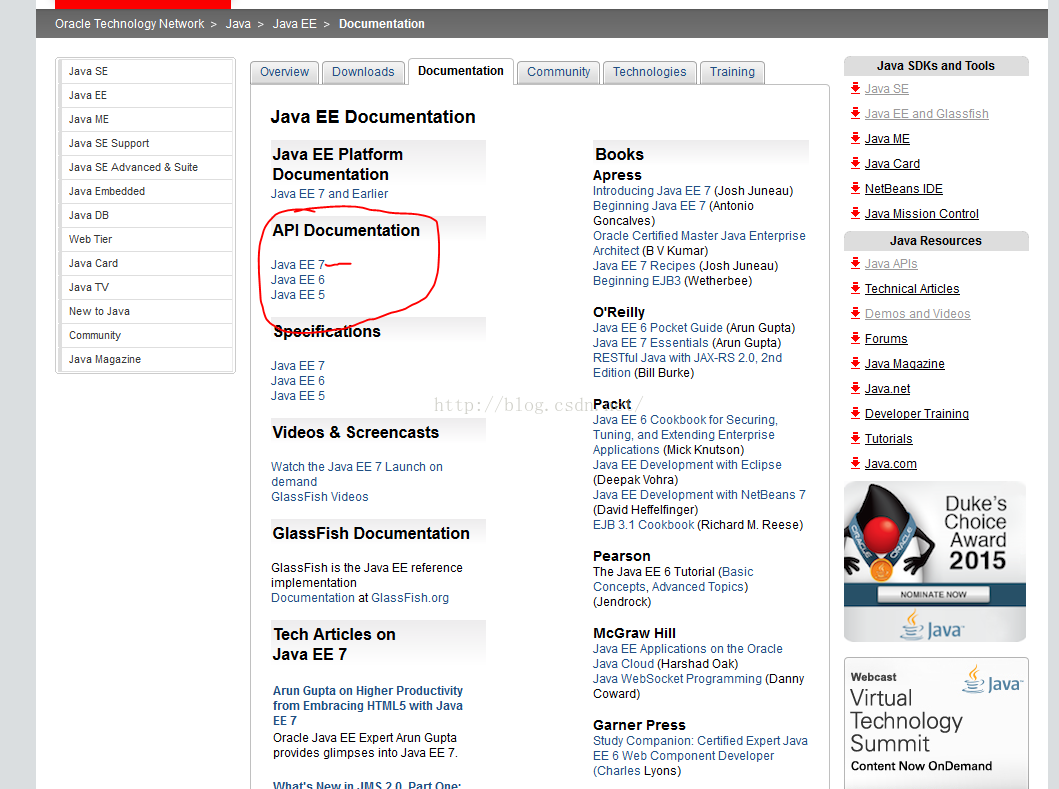Select Java EE in left sidebar
This screenshot has height=789, width=1059.
tap(146, 95)
